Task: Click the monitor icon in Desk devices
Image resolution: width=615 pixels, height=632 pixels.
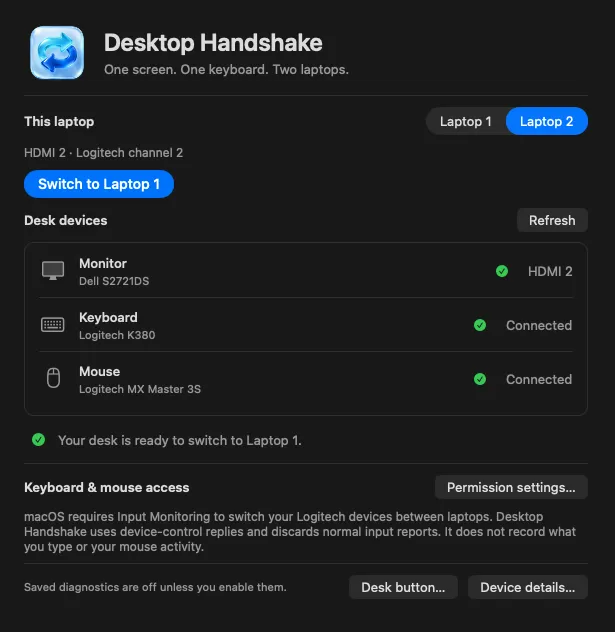Action: (53, 270)
